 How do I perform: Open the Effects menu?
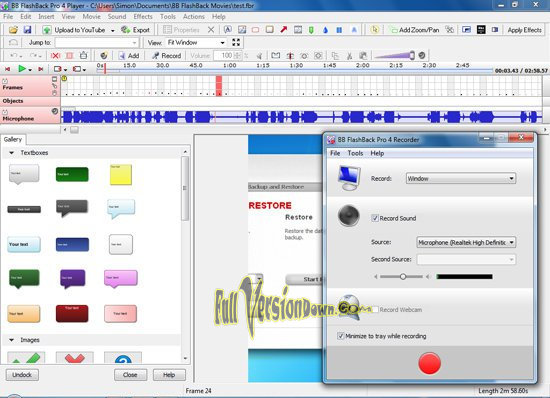point(143,16)
